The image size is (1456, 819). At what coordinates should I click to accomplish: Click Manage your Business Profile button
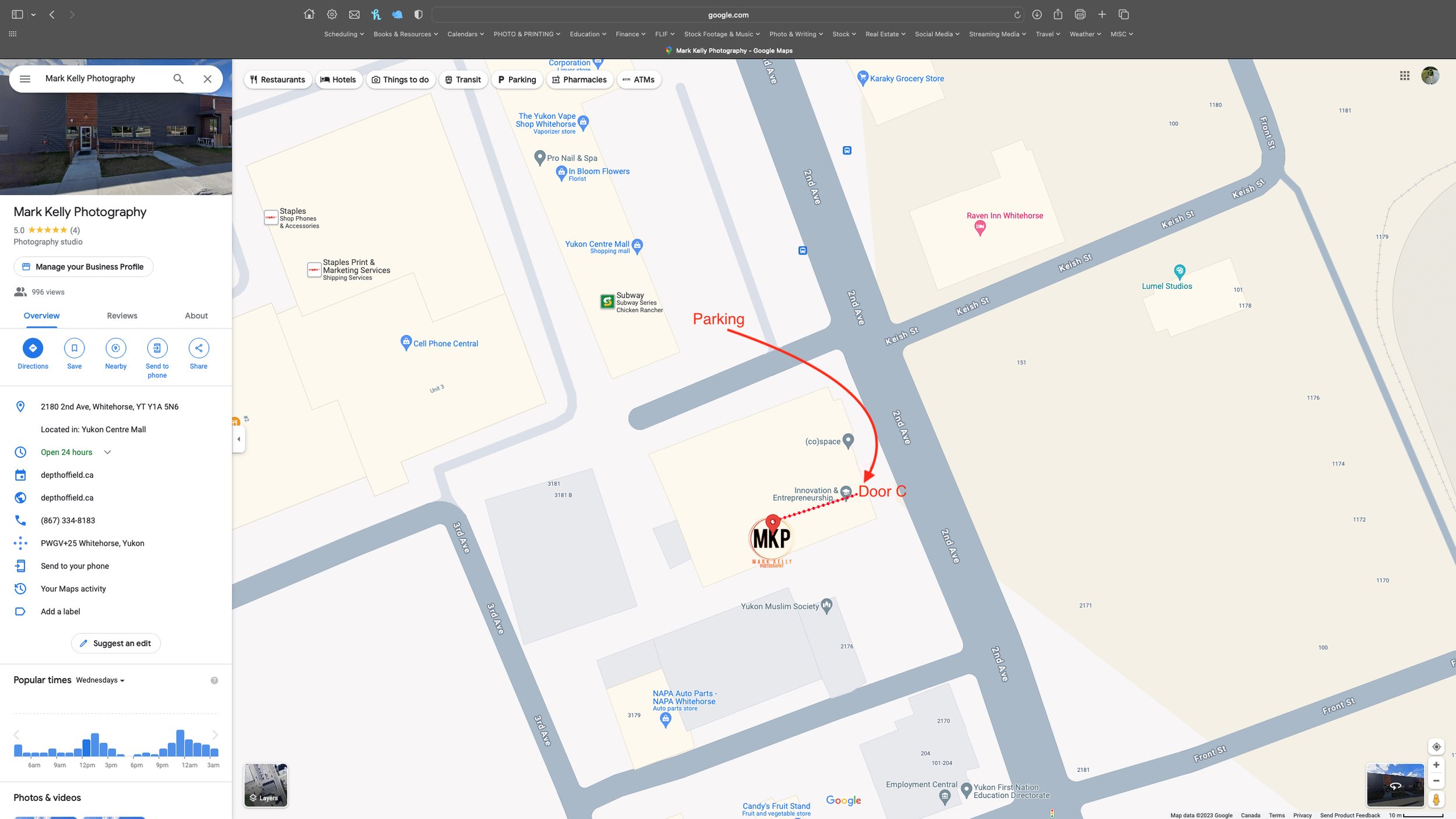tap(83, 267)
